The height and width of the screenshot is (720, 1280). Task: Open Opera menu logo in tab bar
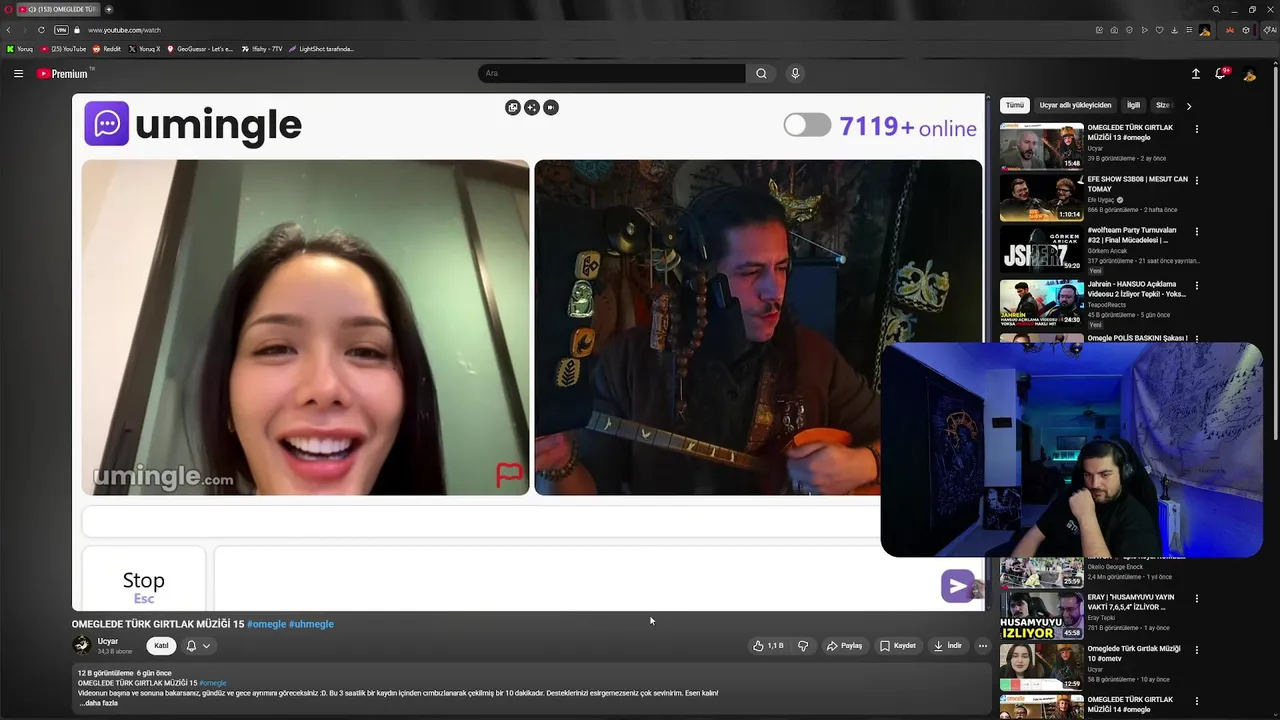[x=8, y=9]
